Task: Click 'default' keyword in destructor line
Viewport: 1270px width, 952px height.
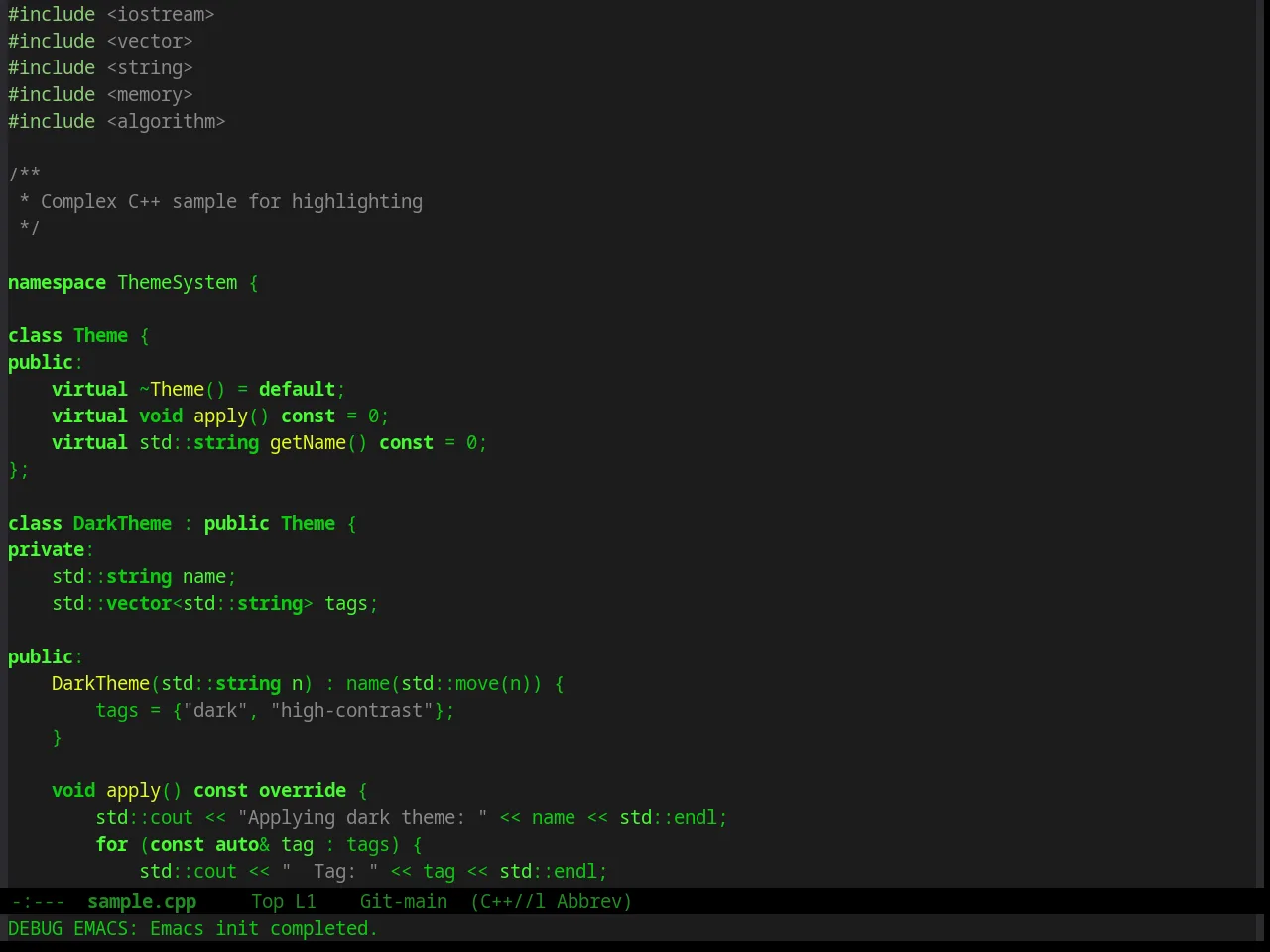Action: [x=297, y=389]
